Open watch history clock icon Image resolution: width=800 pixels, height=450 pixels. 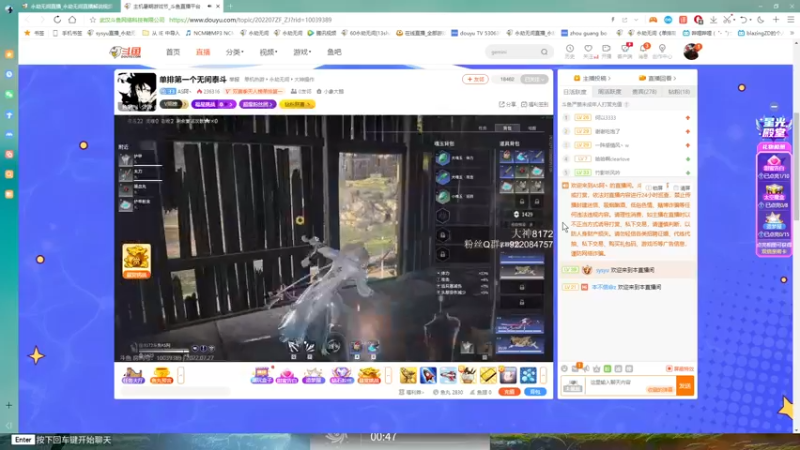pyautogui.click(x=569, y=50)
